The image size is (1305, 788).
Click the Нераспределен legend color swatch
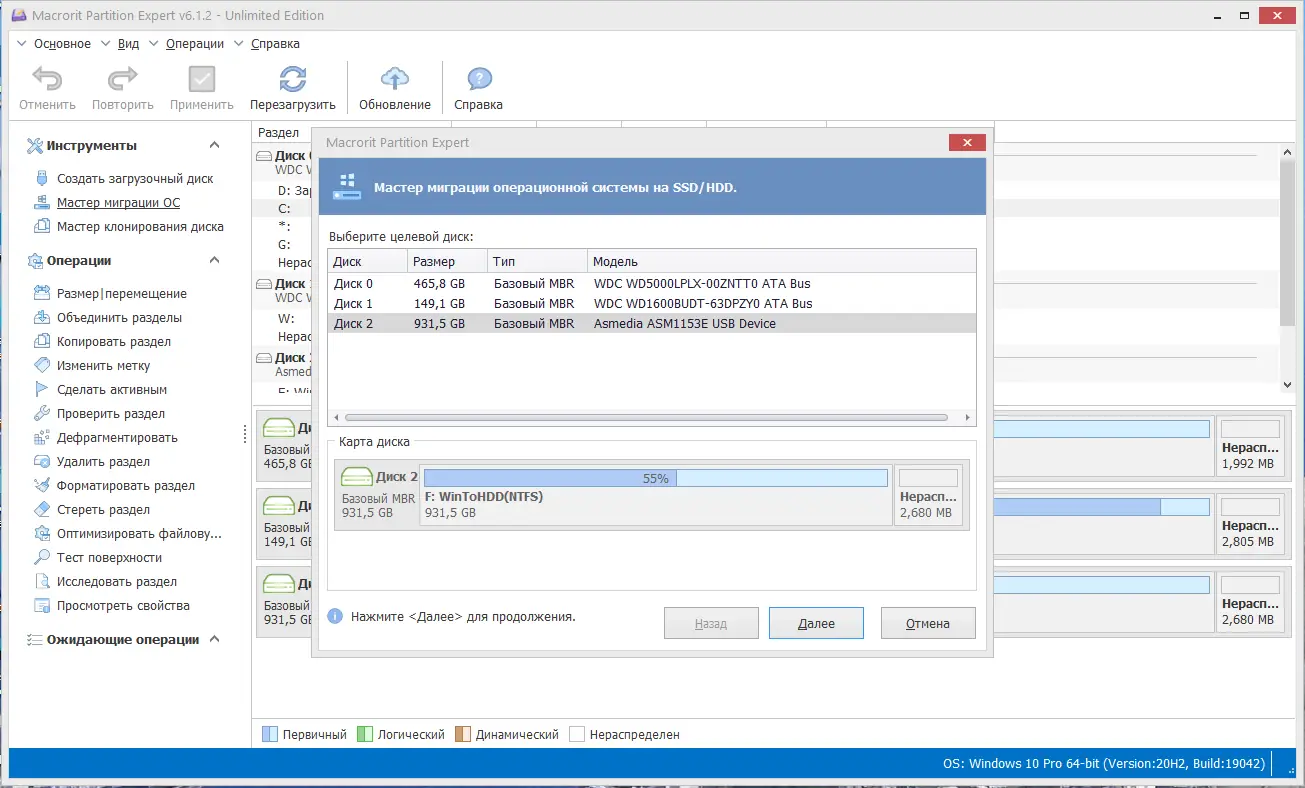(x=577, y=734)
